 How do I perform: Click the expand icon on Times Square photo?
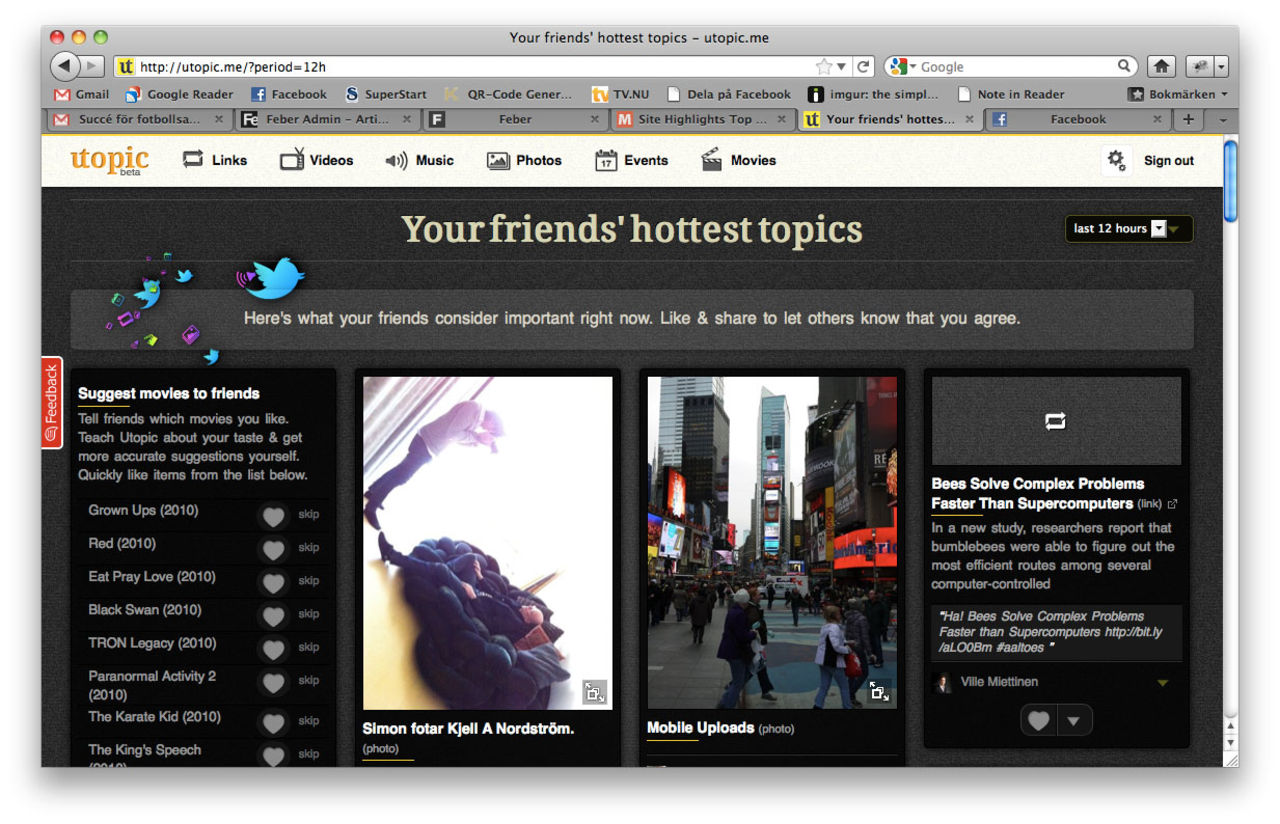coord(879,691)
